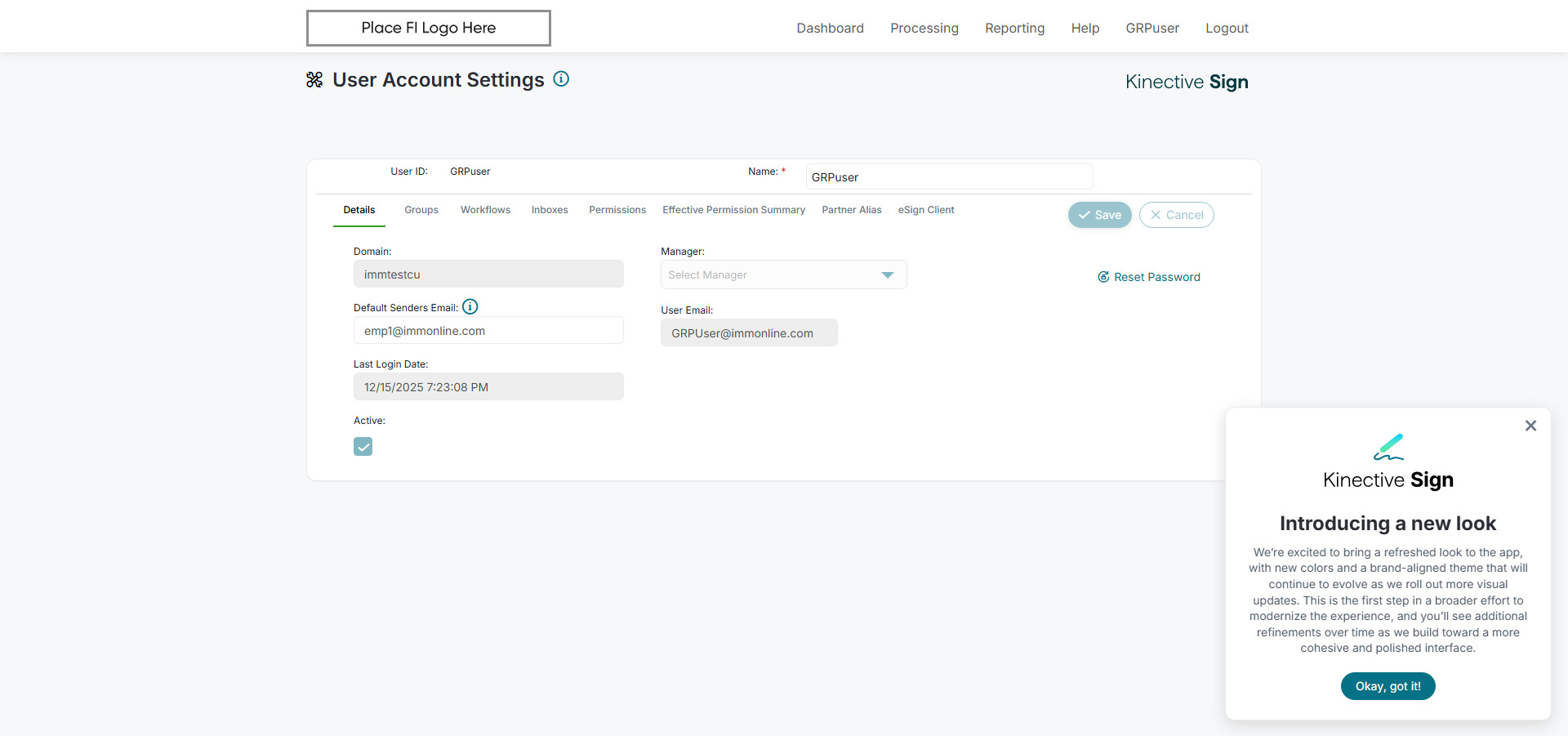The height and width of the screenshot is (736, 1568).
Task: Open Effective Permission Summary tab
Action: (x=734, y=210)
